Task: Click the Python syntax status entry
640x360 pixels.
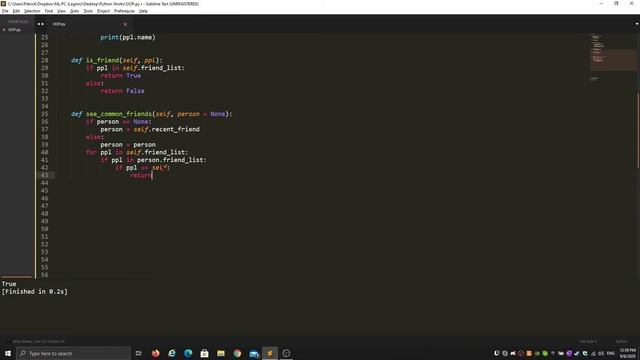Action: (x=622, y=341)
